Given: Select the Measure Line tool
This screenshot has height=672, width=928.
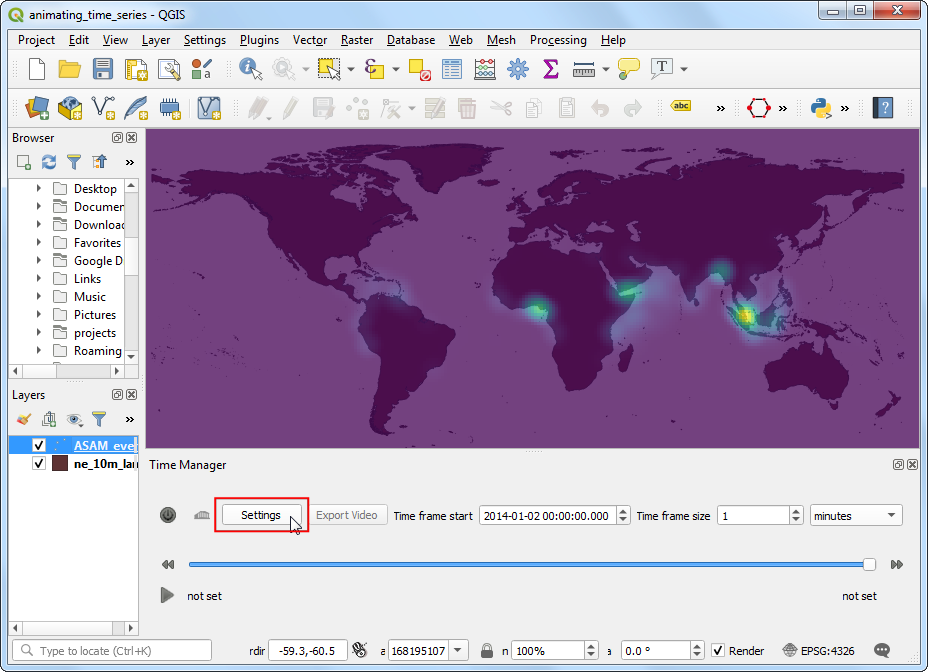Looking at the screenshot, I should (582, 68).
